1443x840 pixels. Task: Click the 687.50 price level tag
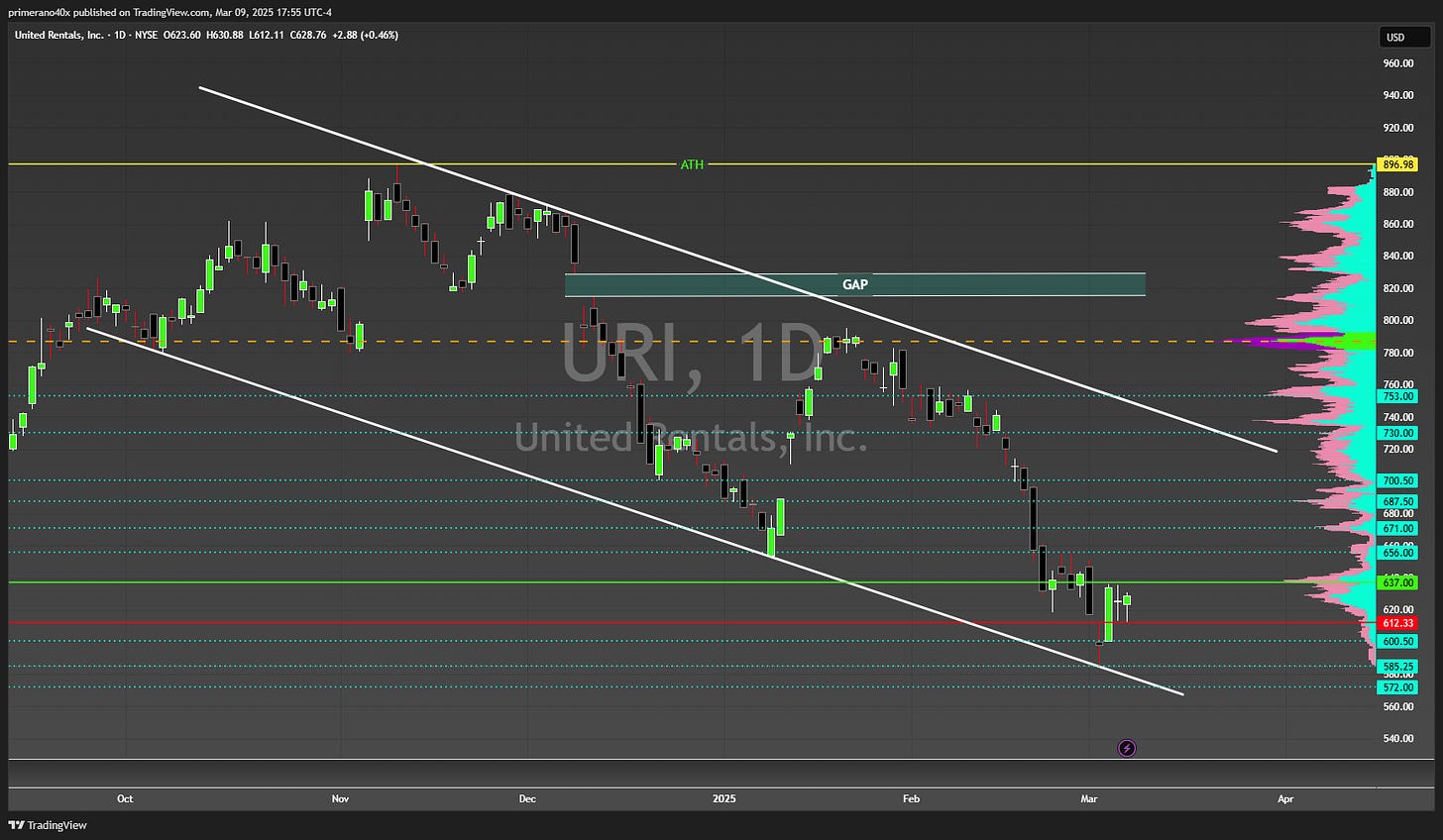click(1397, 501)
